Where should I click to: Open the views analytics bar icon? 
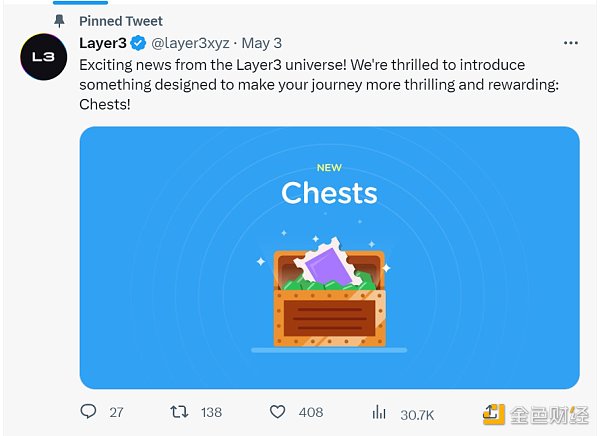coord(379,412)
